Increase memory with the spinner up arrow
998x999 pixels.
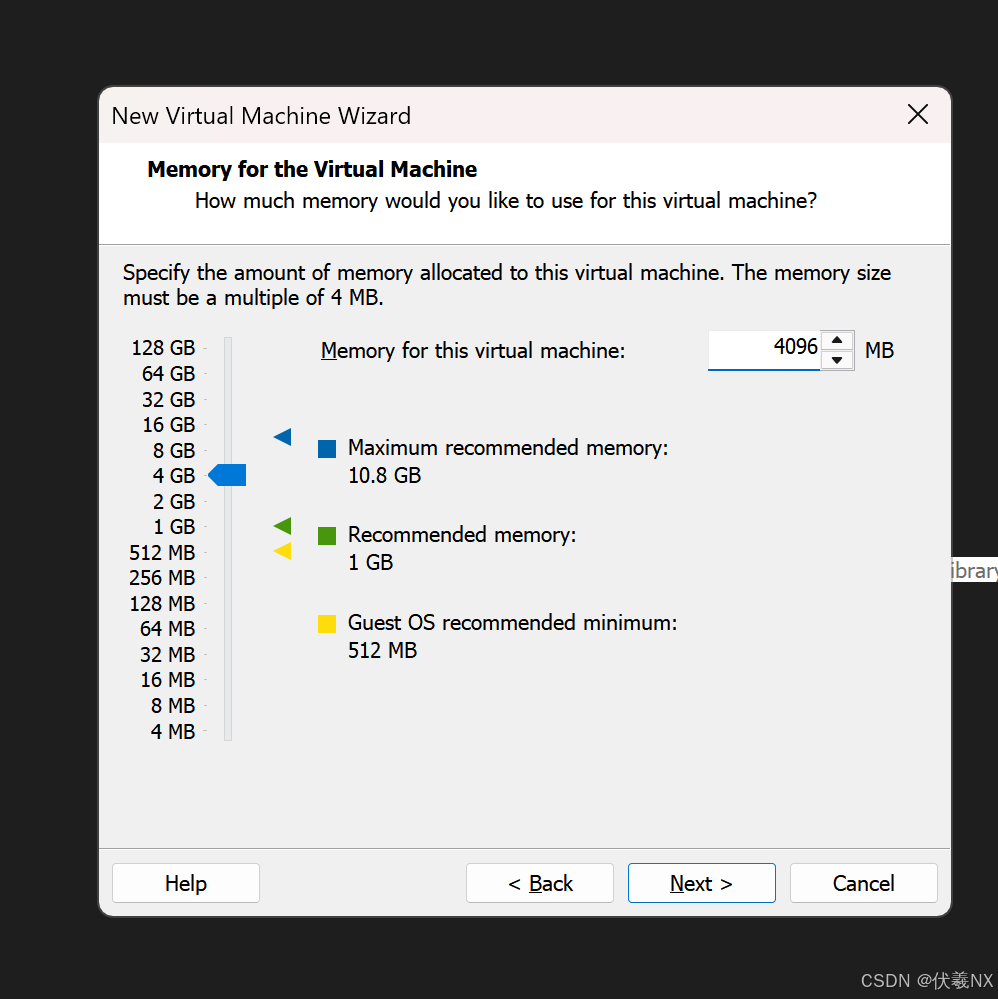point(838,341)
